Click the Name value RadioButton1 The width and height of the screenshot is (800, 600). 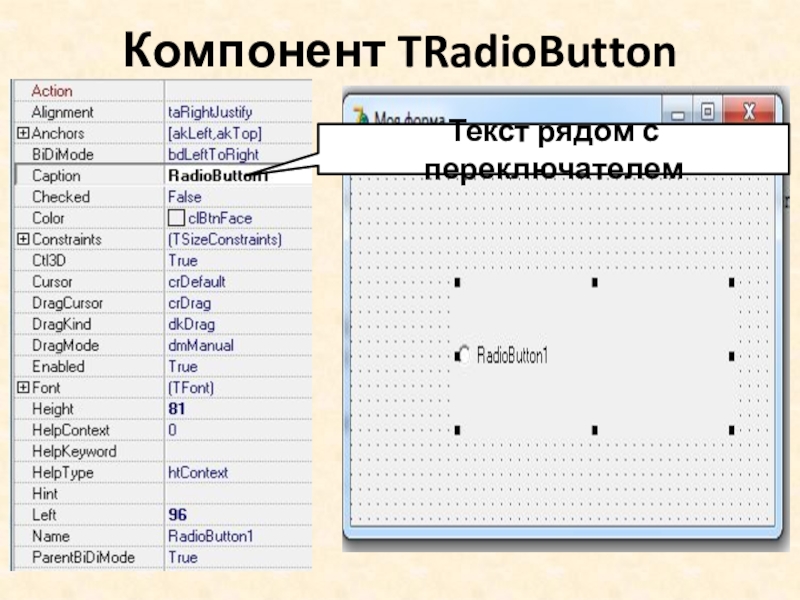(x=211, y=536)
